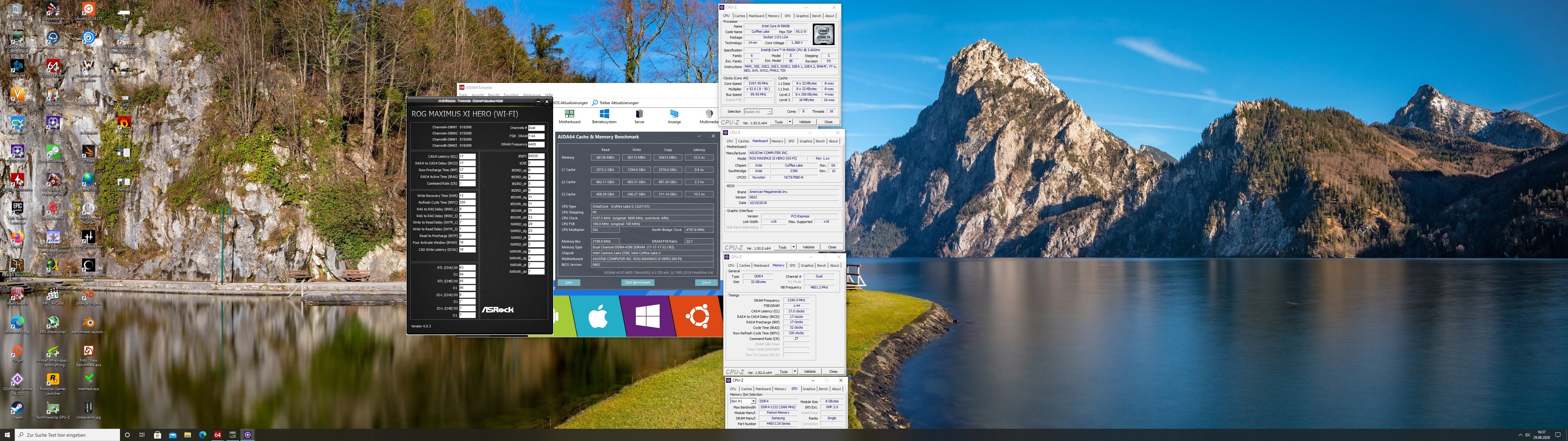Click Treiber Aktualisierungen in AIDA64 toolbar
Image resolution: width=1568 pixels, height=441 pixels.
(x=615, y=103)
